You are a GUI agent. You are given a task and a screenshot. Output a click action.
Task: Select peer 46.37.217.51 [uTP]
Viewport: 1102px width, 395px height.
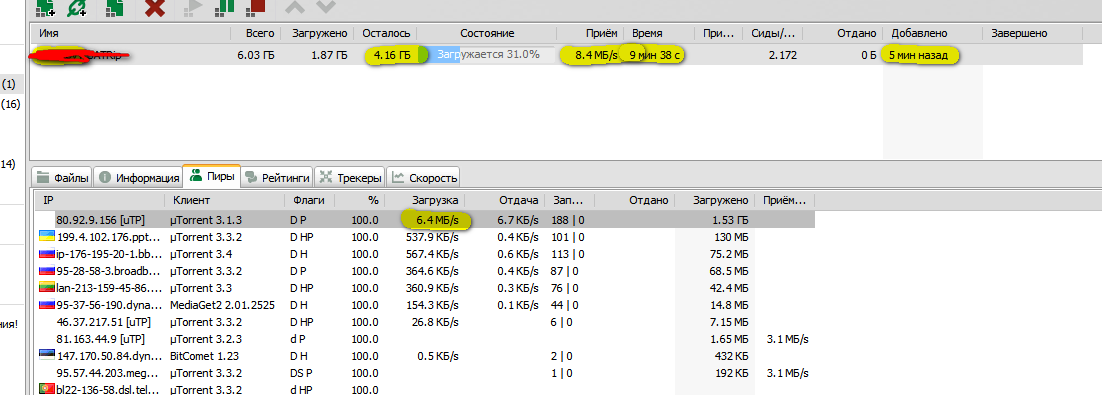425,322
